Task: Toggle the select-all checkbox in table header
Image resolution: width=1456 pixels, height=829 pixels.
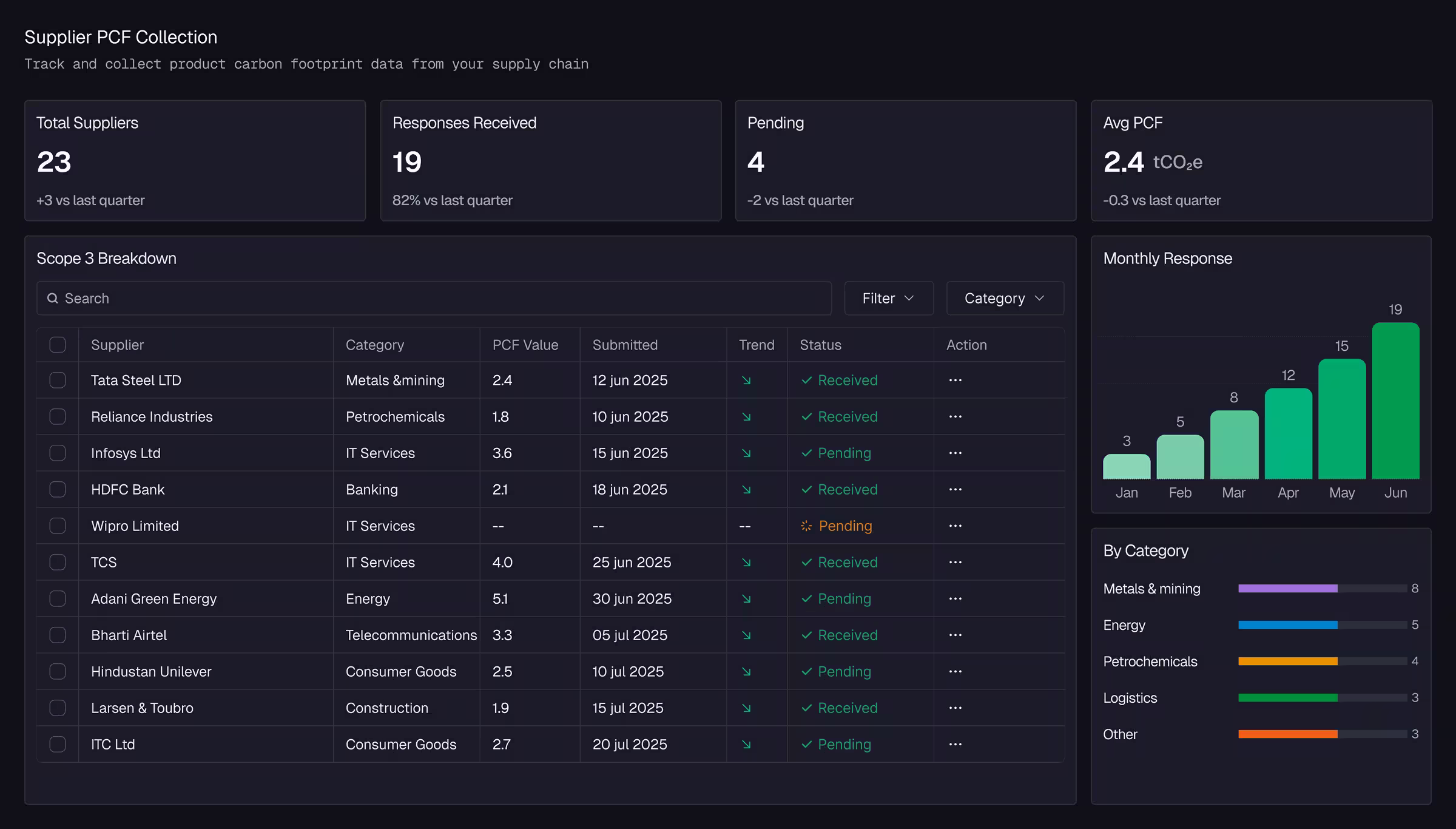Action: tap(58, 345)
